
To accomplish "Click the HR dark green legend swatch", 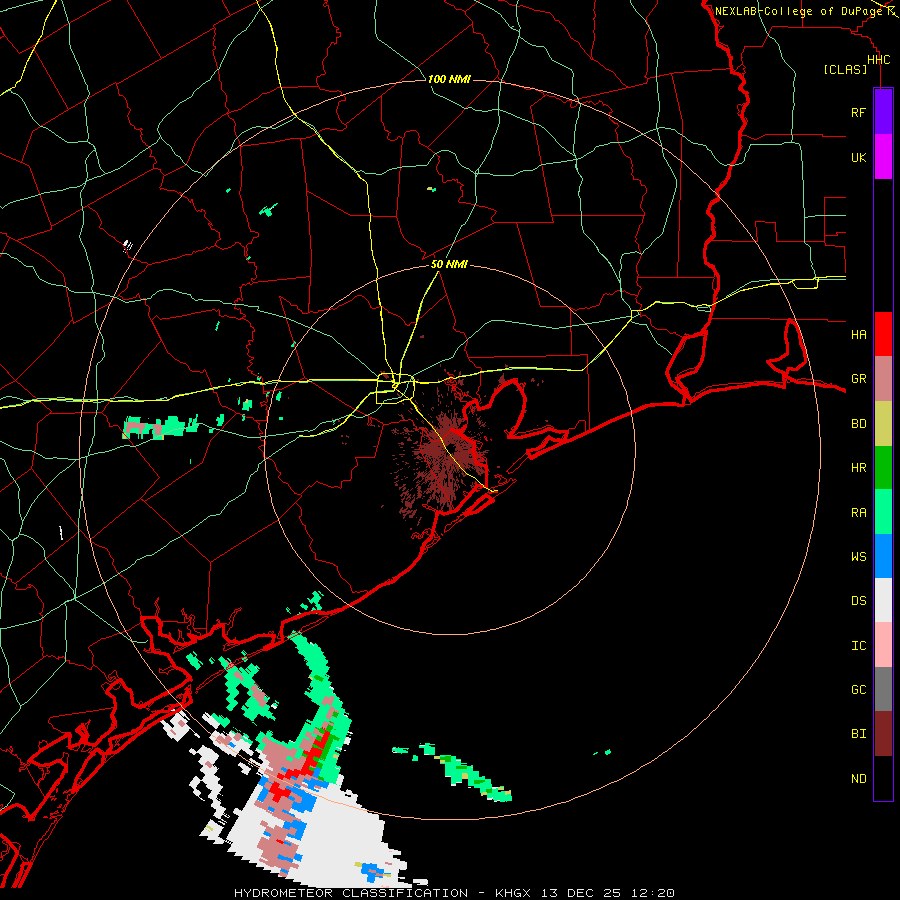I will coord(883,467).
